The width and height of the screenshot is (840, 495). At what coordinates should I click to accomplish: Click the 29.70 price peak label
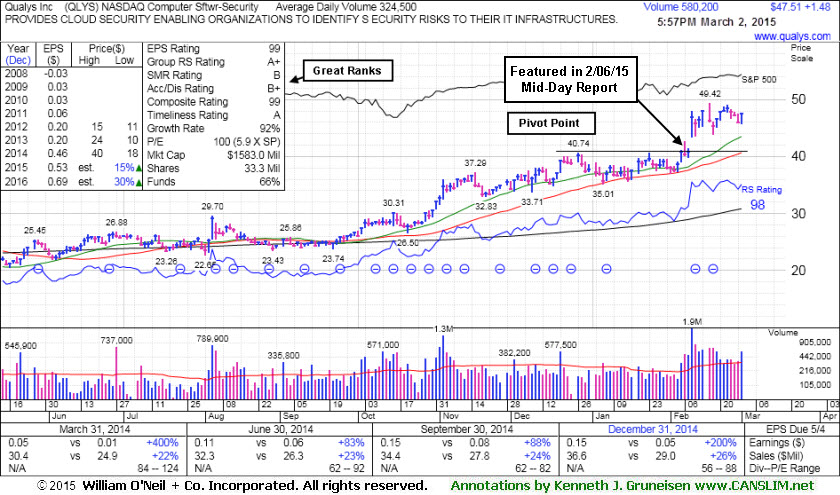pos(212,206)
